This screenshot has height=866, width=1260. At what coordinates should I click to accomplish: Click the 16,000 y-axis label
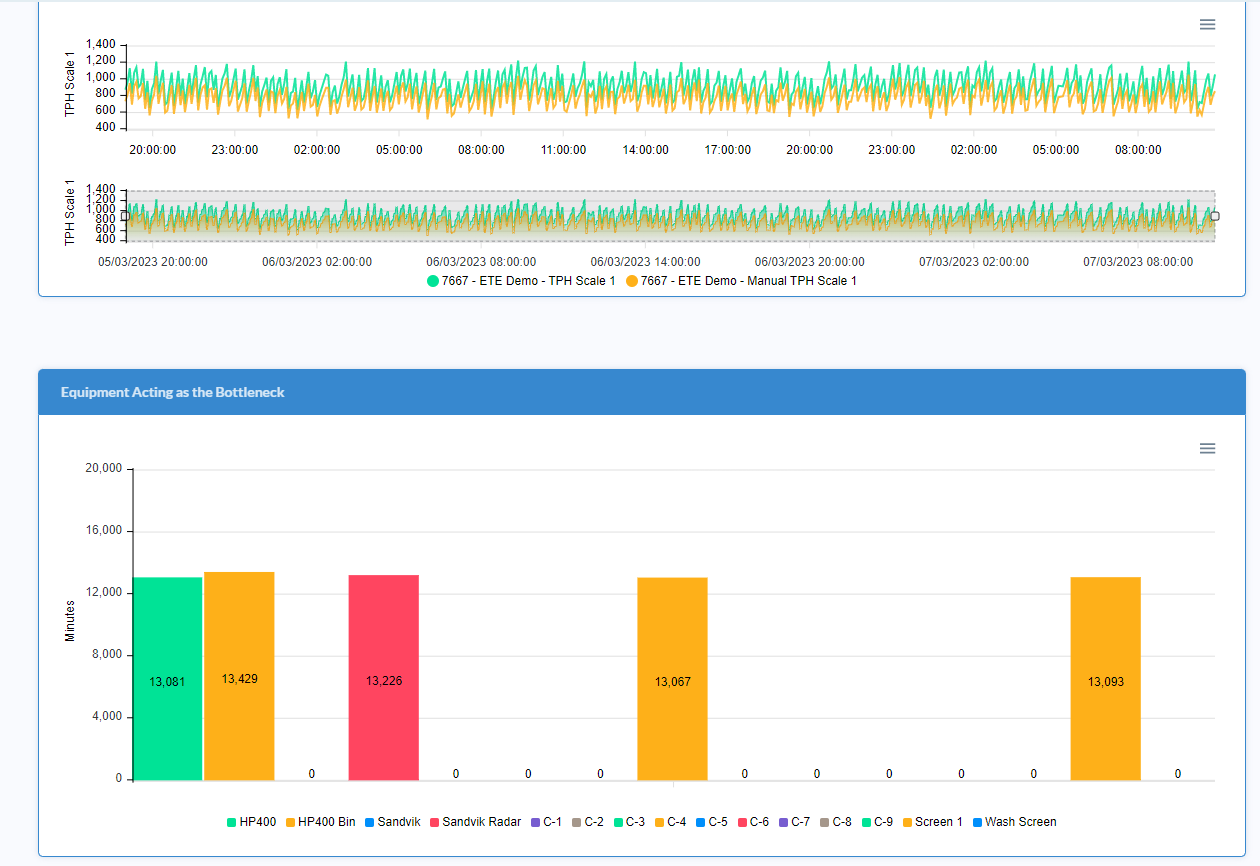point(103,530)
